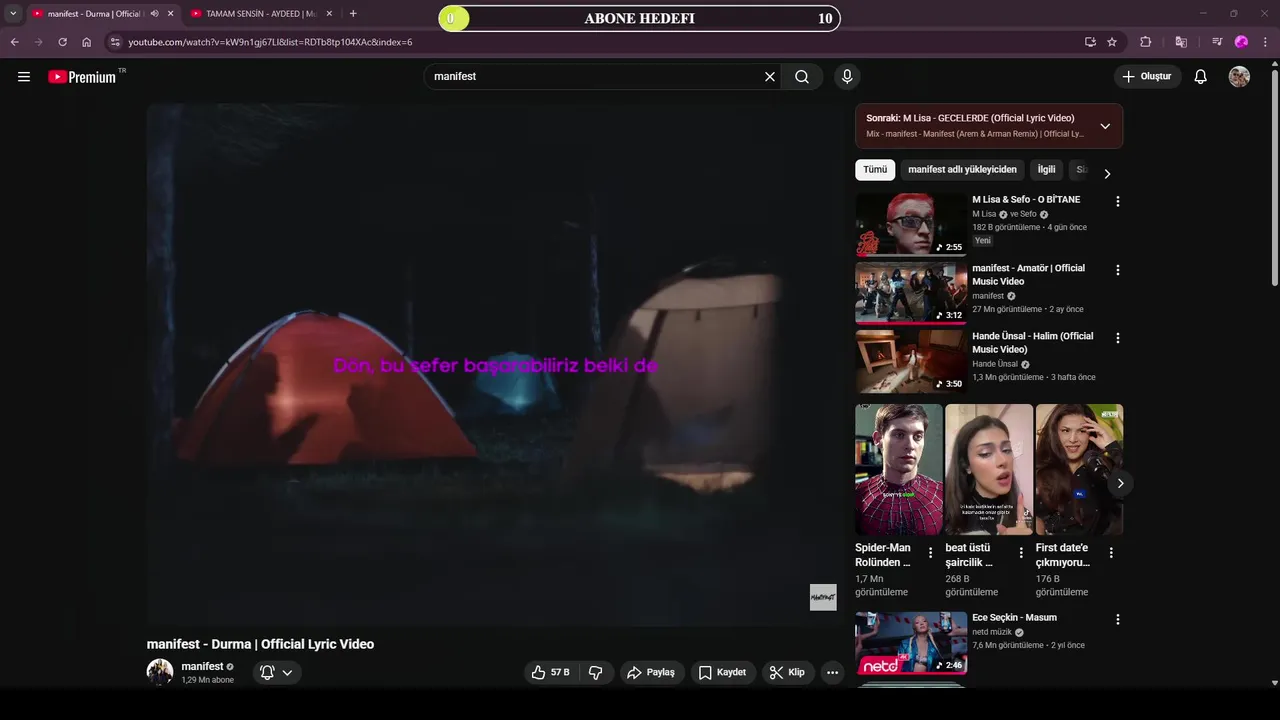Open Spider-Man Rolünden short

[899, 469]
